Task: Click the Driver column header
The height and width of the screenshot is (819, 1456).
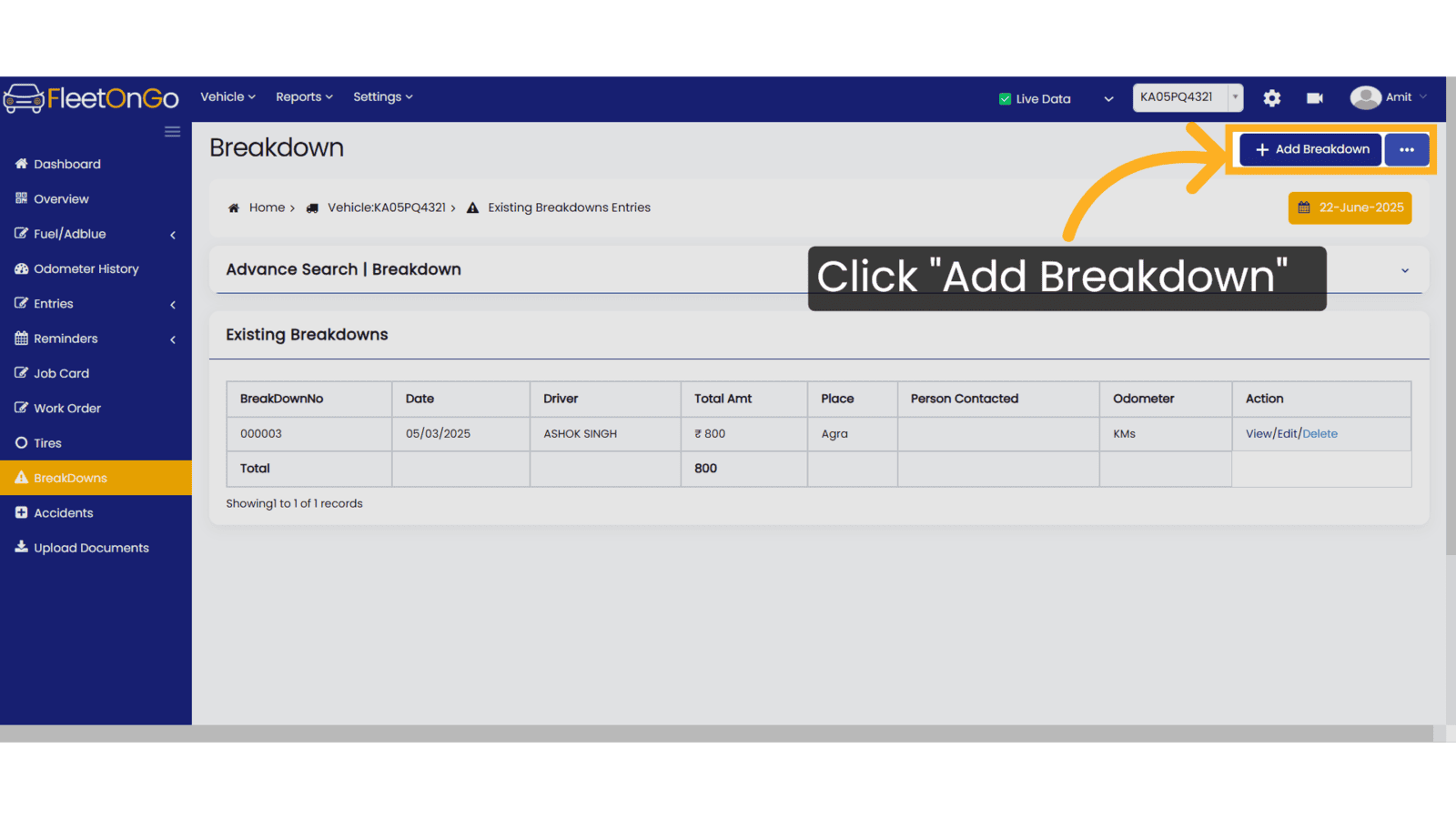Action: coord(605,399)
